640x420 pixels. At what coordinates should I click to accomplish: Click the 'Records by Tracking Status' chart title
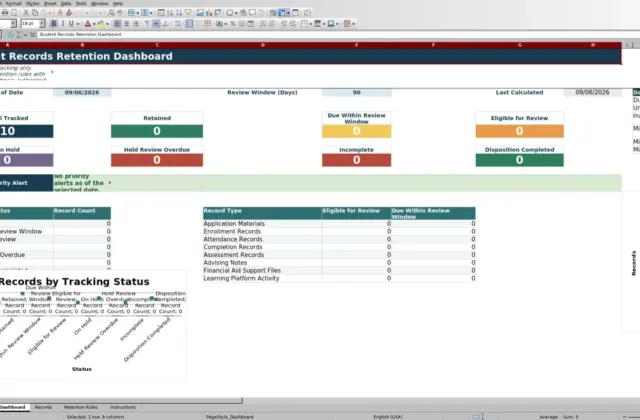[74, 282]
